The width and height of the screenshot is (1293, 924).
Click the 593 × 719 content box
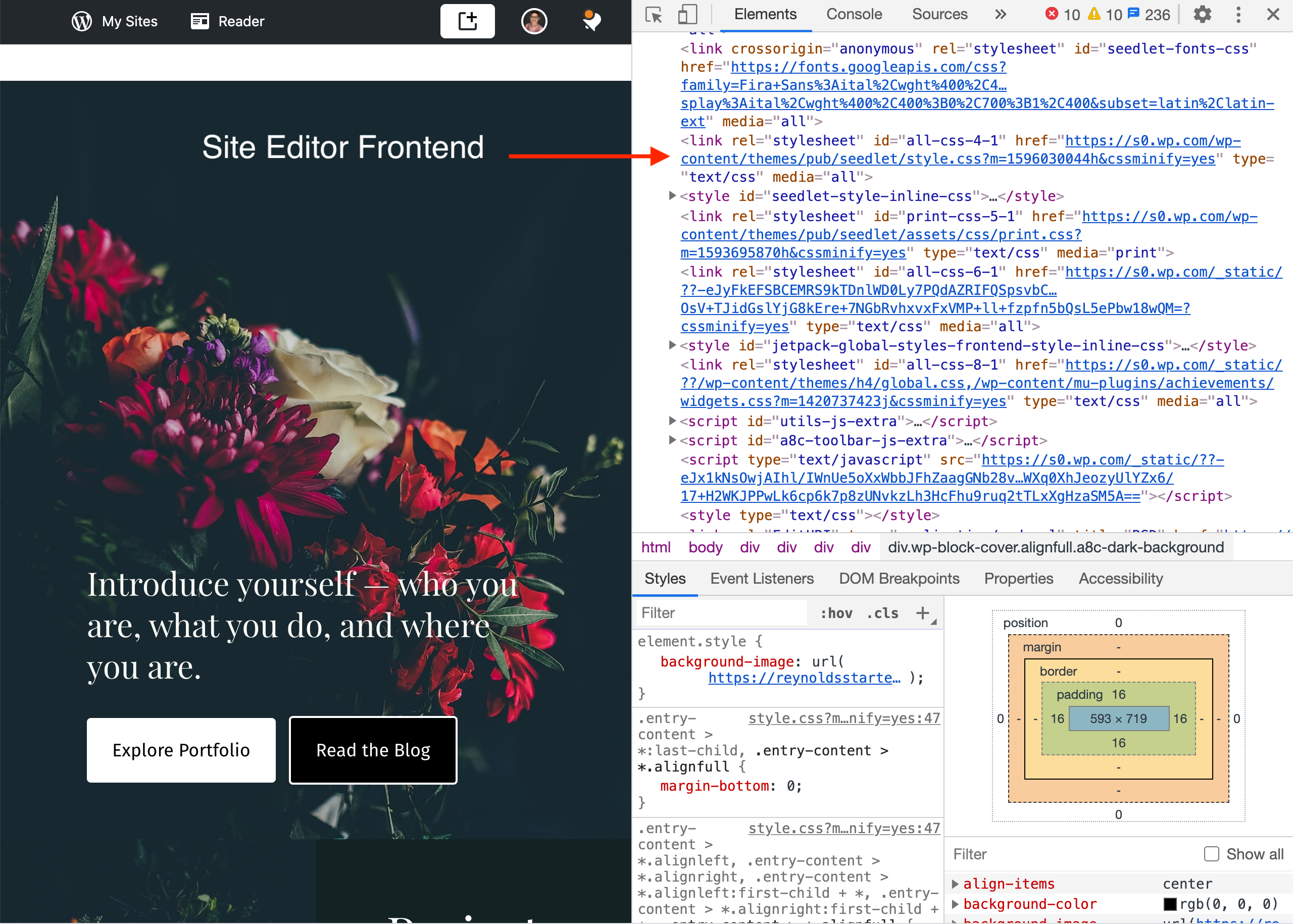pyautogui.click(x=1118, y=718)
